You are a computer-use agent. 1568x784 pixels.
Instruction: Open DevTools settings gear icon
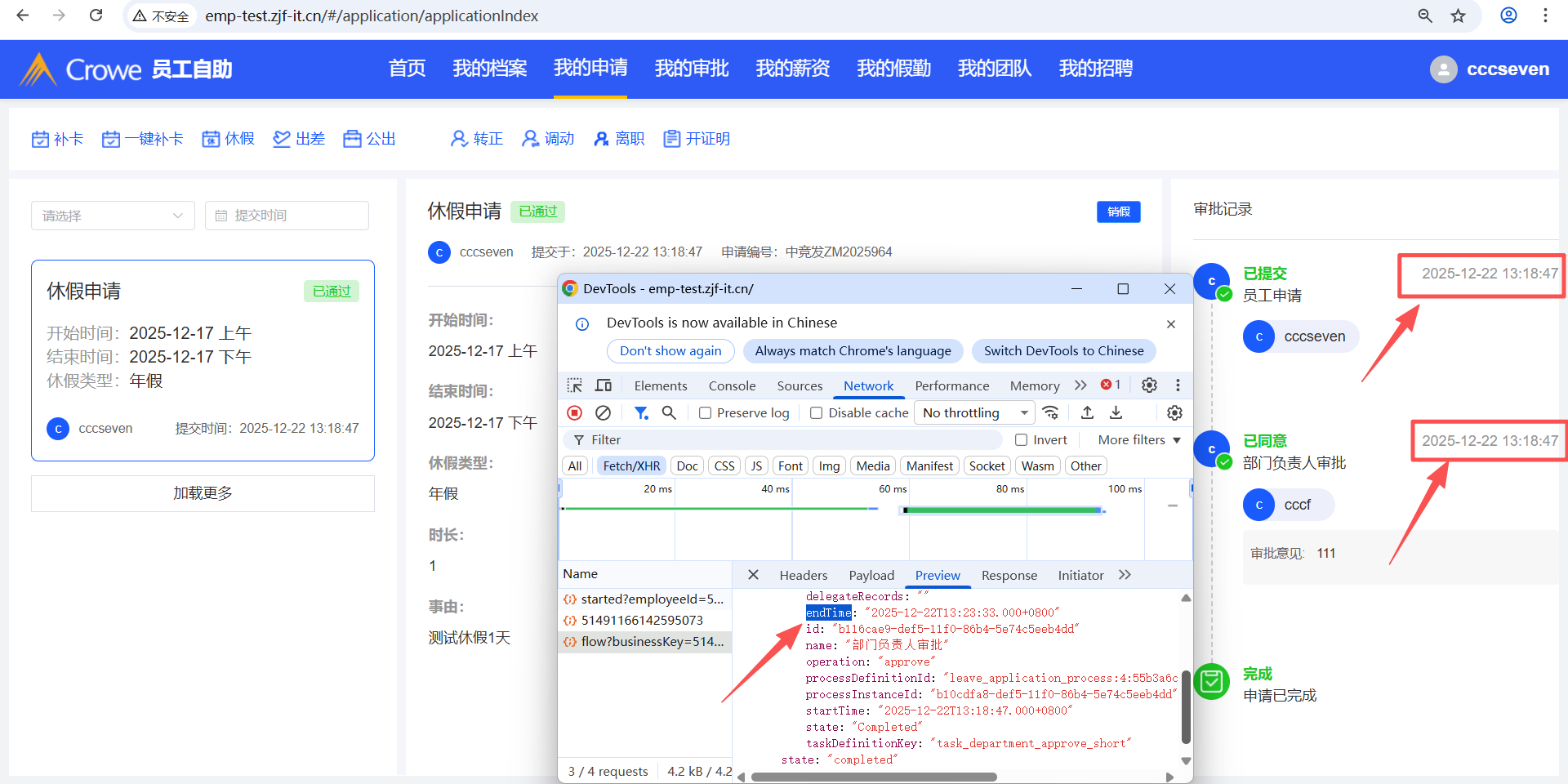1149,385
